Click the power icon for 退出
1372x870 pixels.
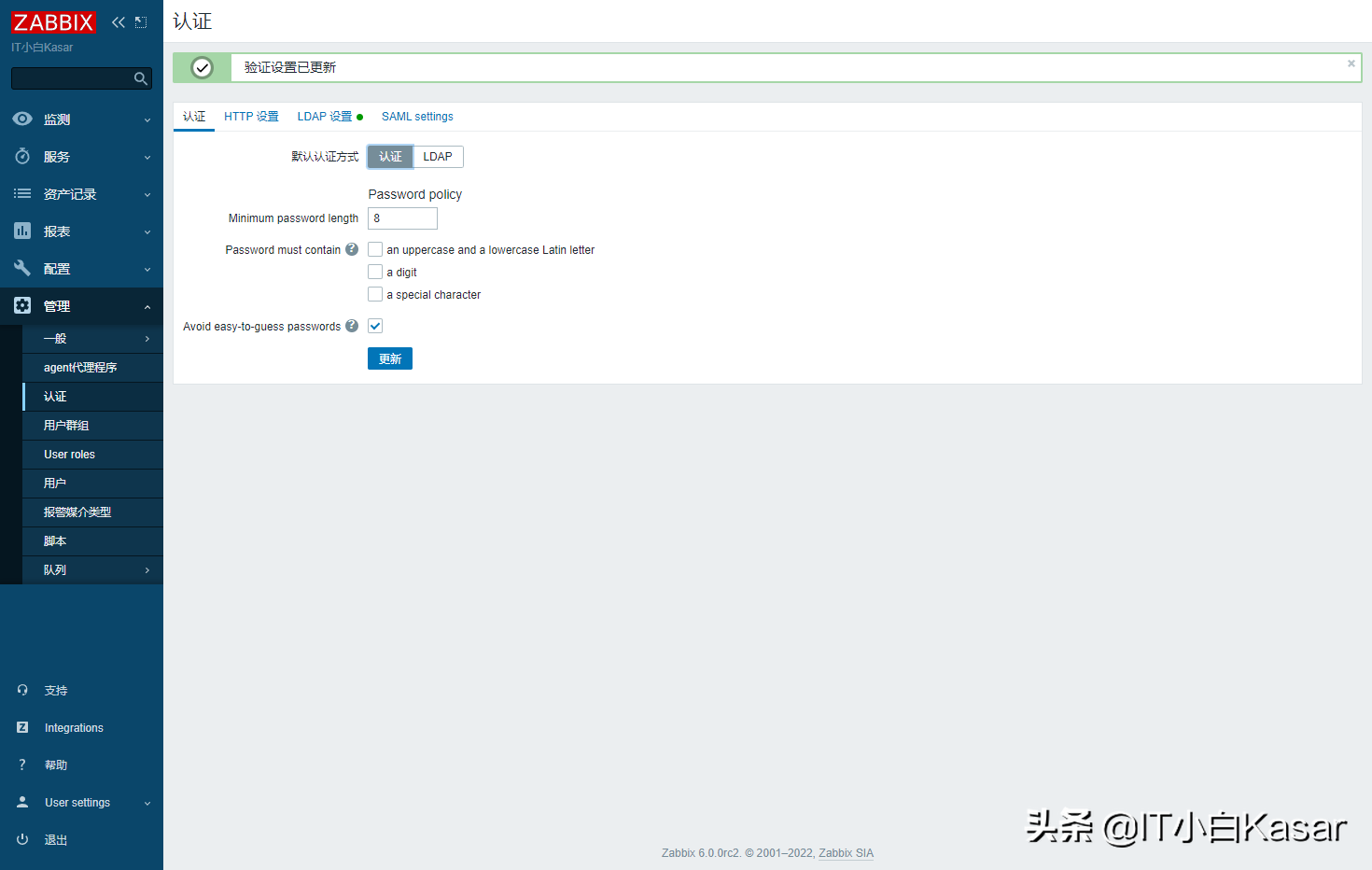pyautogui.click(x=22, y=839)
